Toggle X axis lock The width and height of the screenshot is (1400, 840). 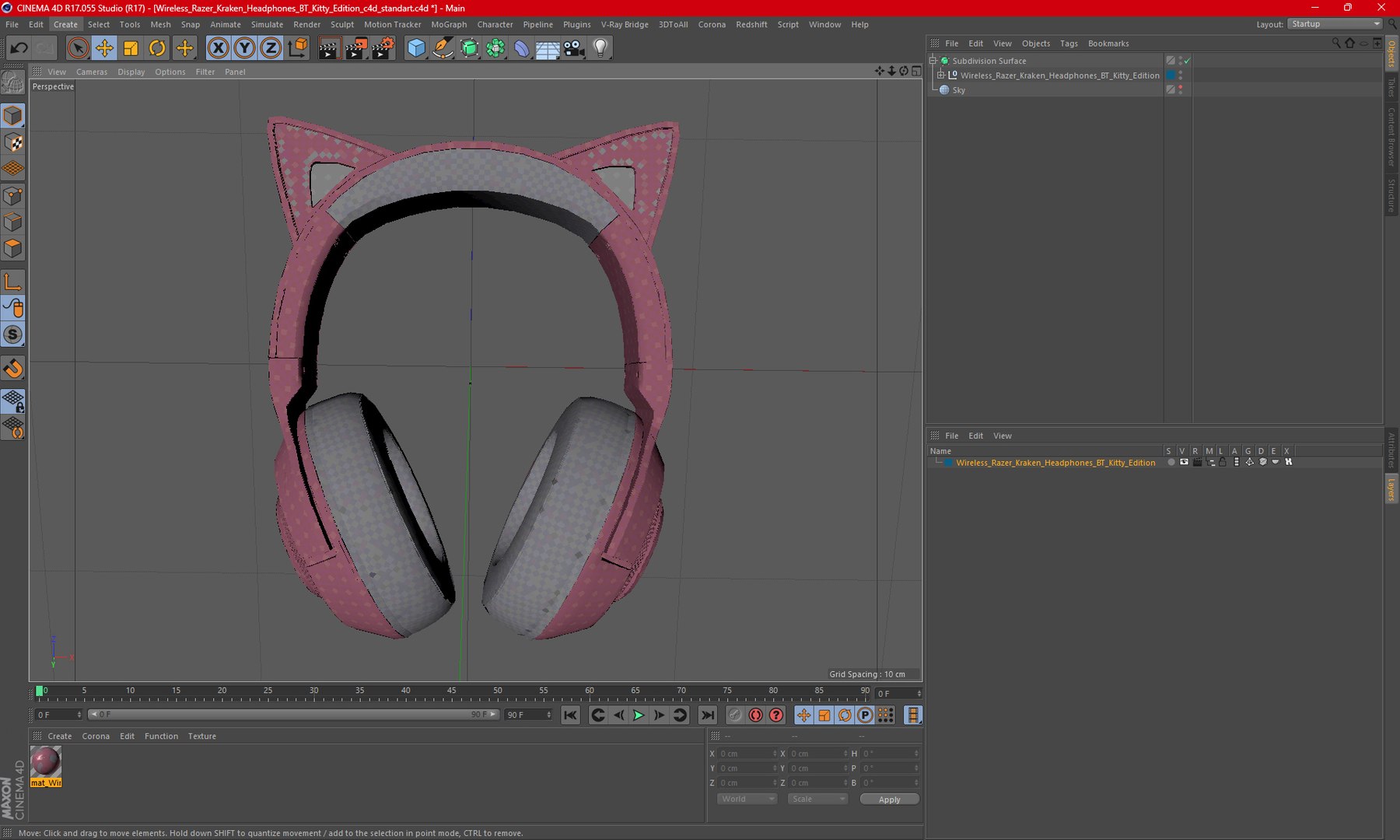(x=219, y=48)
